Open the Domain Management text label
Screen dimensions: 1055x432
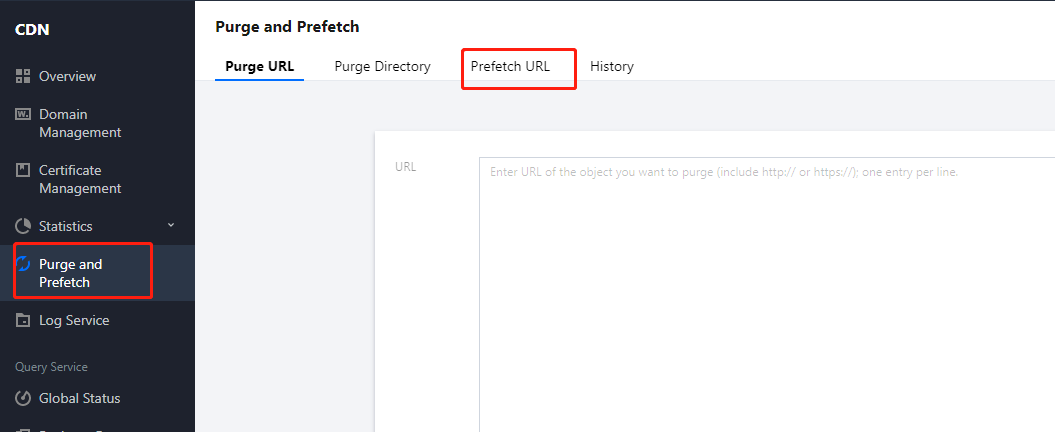pyautogui.click(x=80, y=123)
